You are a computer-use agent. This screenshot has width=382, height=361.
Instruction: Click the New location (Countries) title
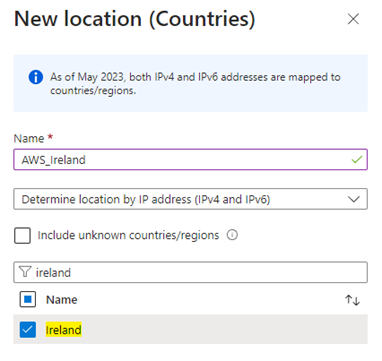135,19
